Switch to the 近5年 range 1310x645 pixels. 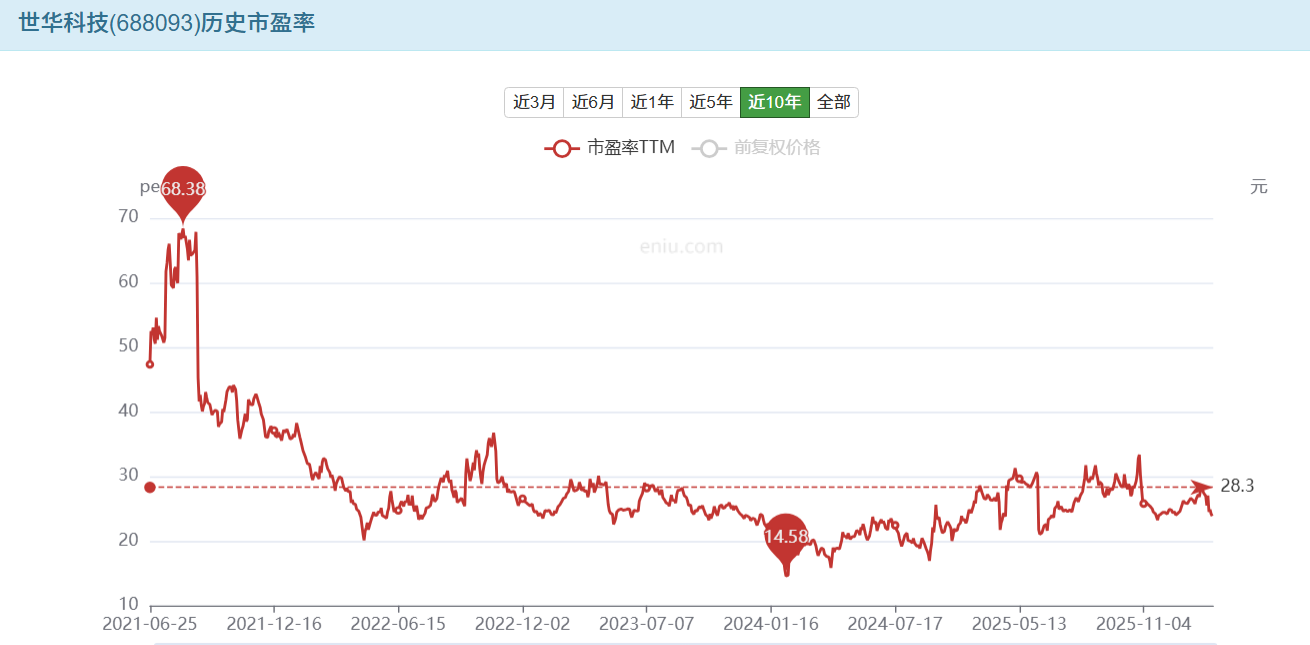point(711,102)
